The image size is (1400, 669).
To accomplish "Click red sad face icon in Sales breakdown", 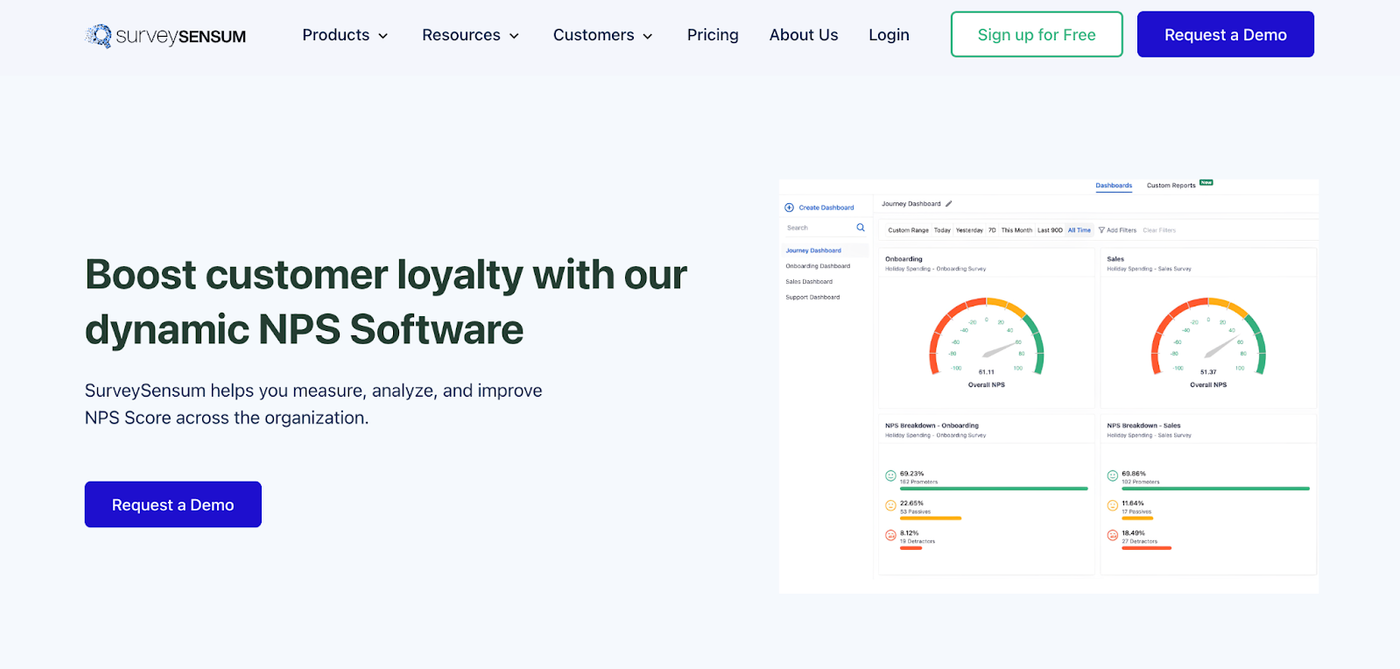I will [x=1113, y=536].
